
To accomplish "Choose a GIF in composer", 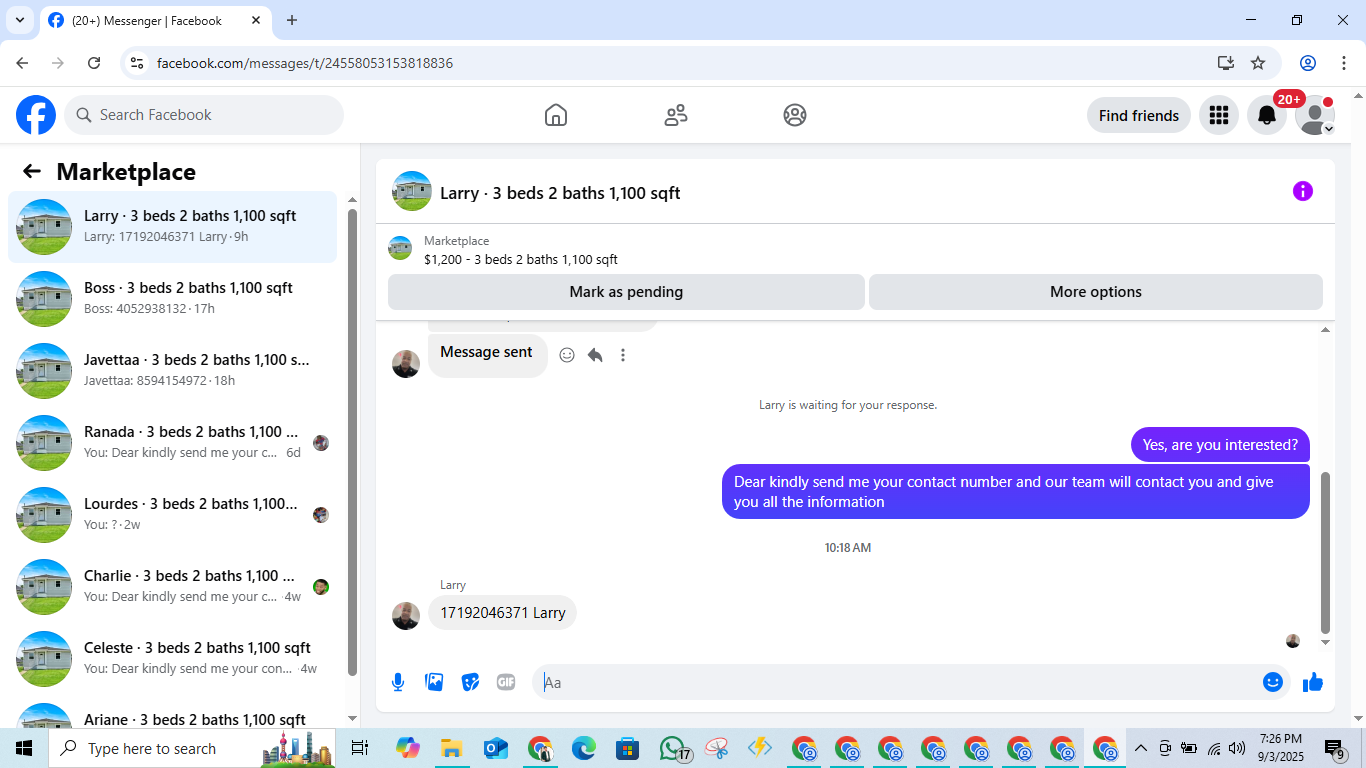I will tap(506, 682).
